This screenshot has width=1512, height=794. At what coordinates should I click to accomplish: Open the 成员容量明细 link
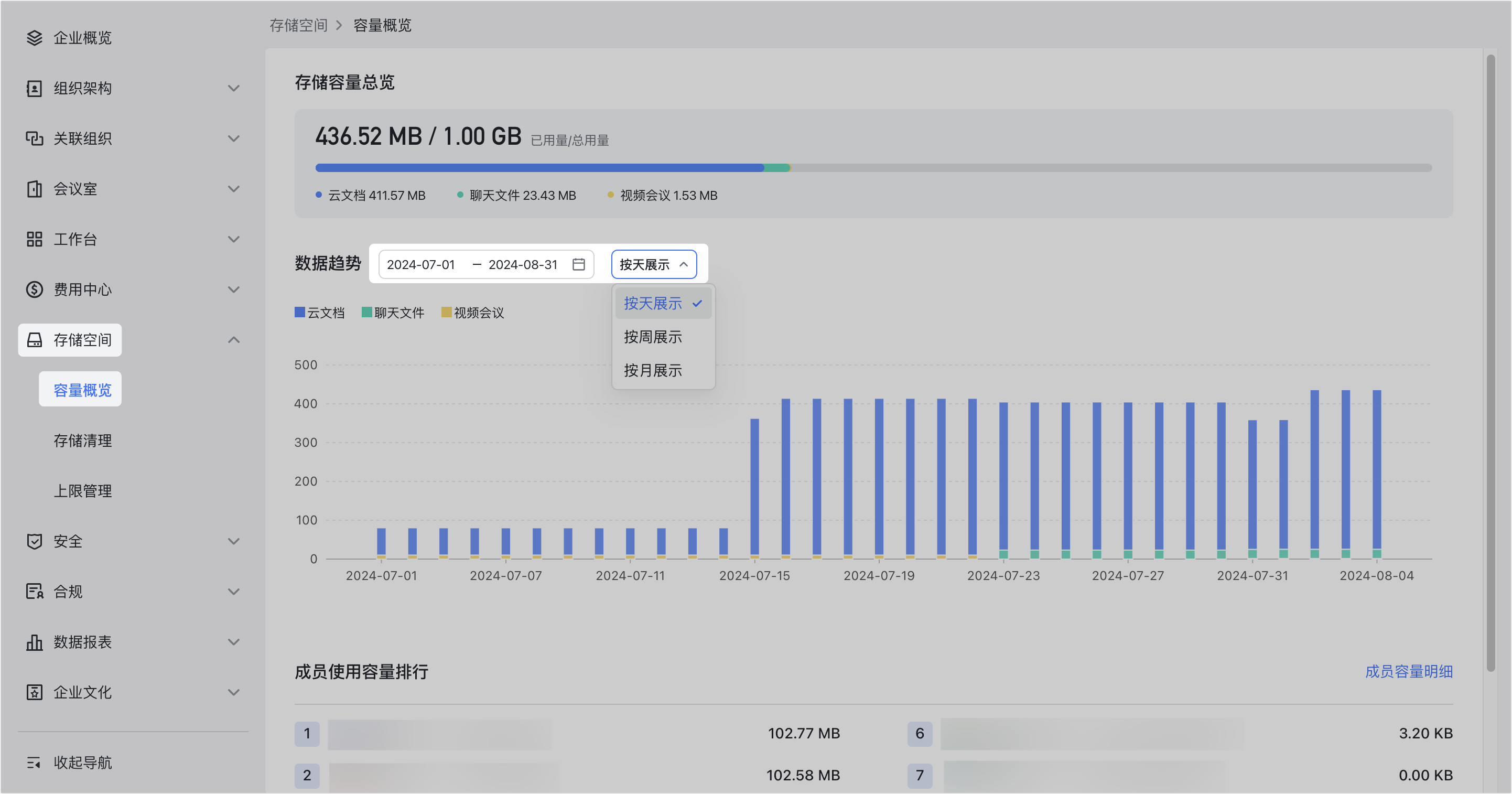pyautogui.click(x=1409, y=671)
